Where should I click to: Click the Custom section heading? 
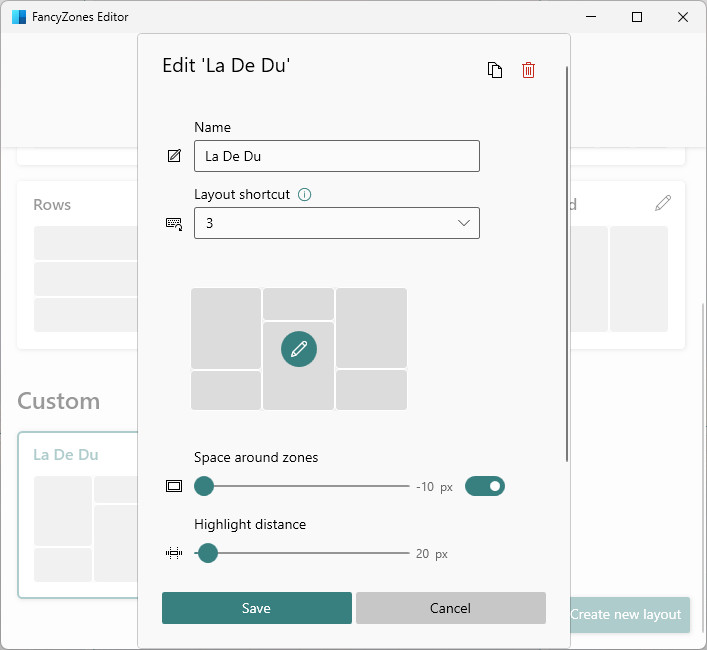[x=59, y=401]
